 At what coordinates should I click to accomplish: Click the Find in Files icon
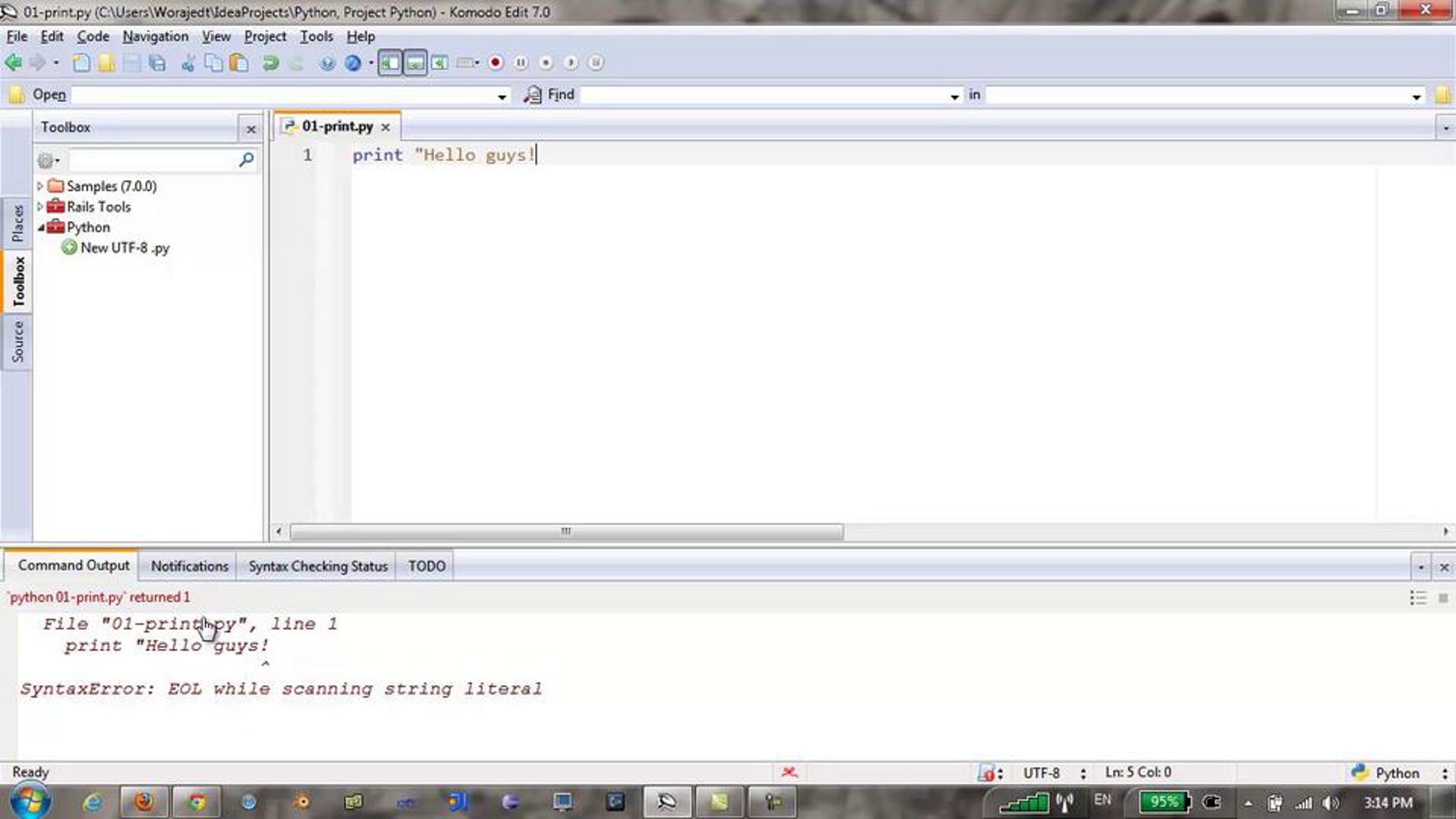pyautogui.click(x=532, y=95)
